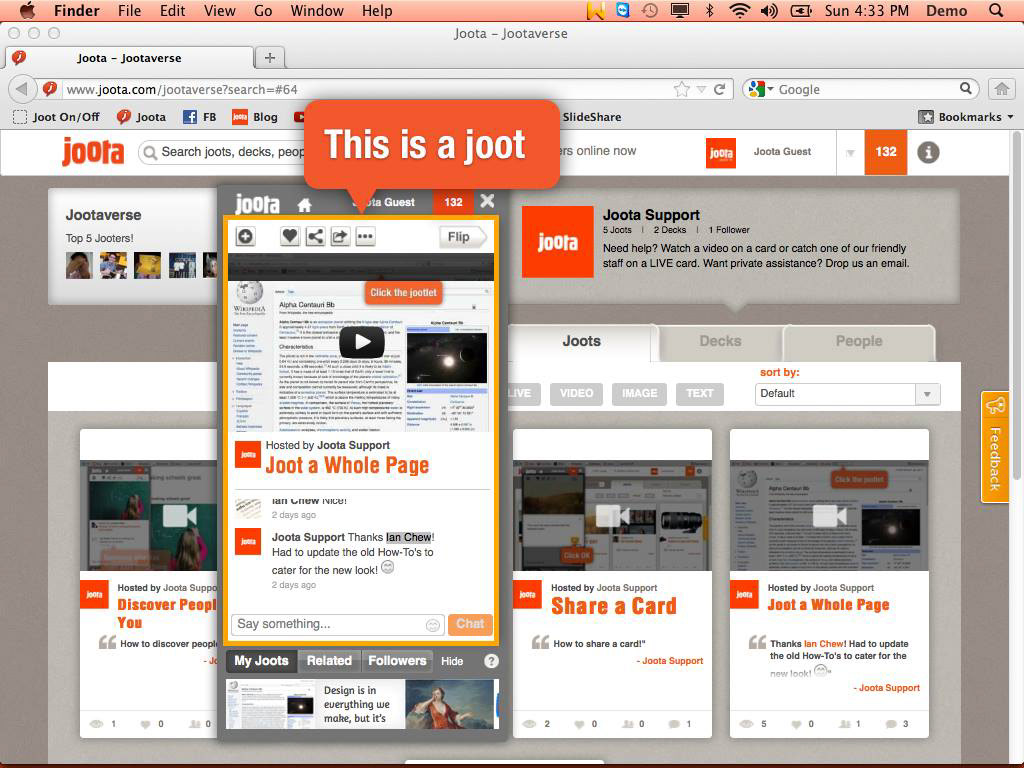Expand the URL history dropdown arrow
This screenshot has width=1024, height=768.
click(x=701, y=89)
